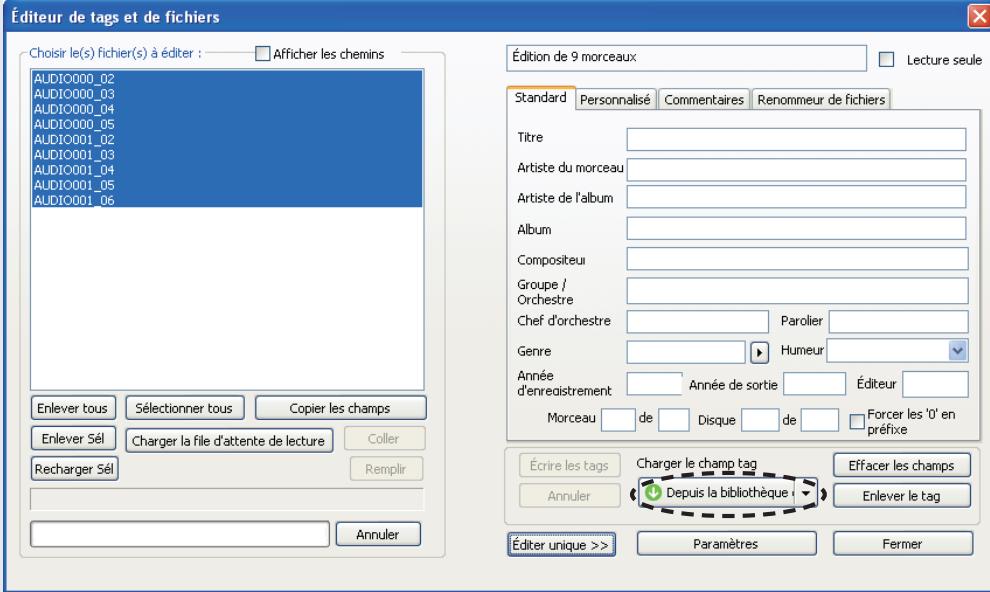Enable Afficher les chemins checkbox
Viewport: 990px width, 592px height.
(x=262, y=54)
